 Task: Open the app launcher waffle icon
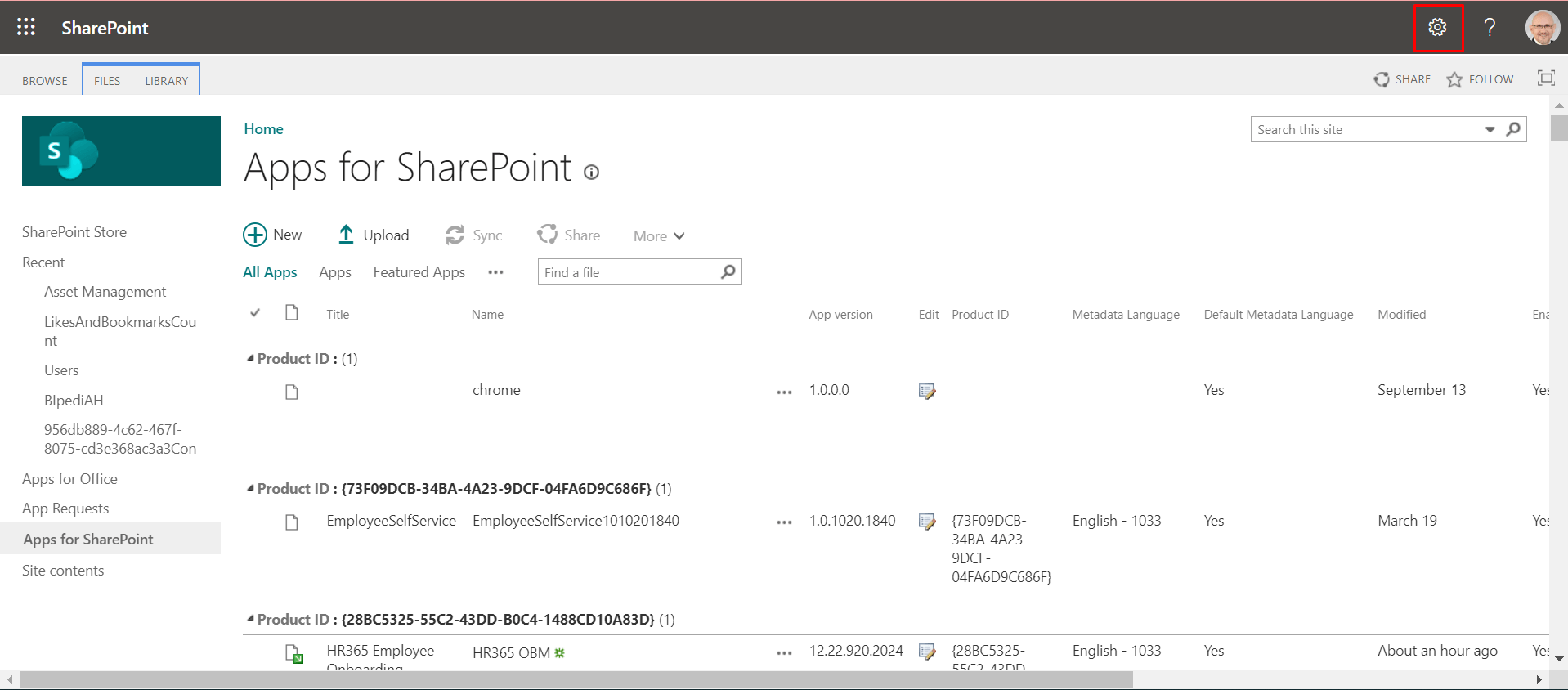(x=26, y=27)
